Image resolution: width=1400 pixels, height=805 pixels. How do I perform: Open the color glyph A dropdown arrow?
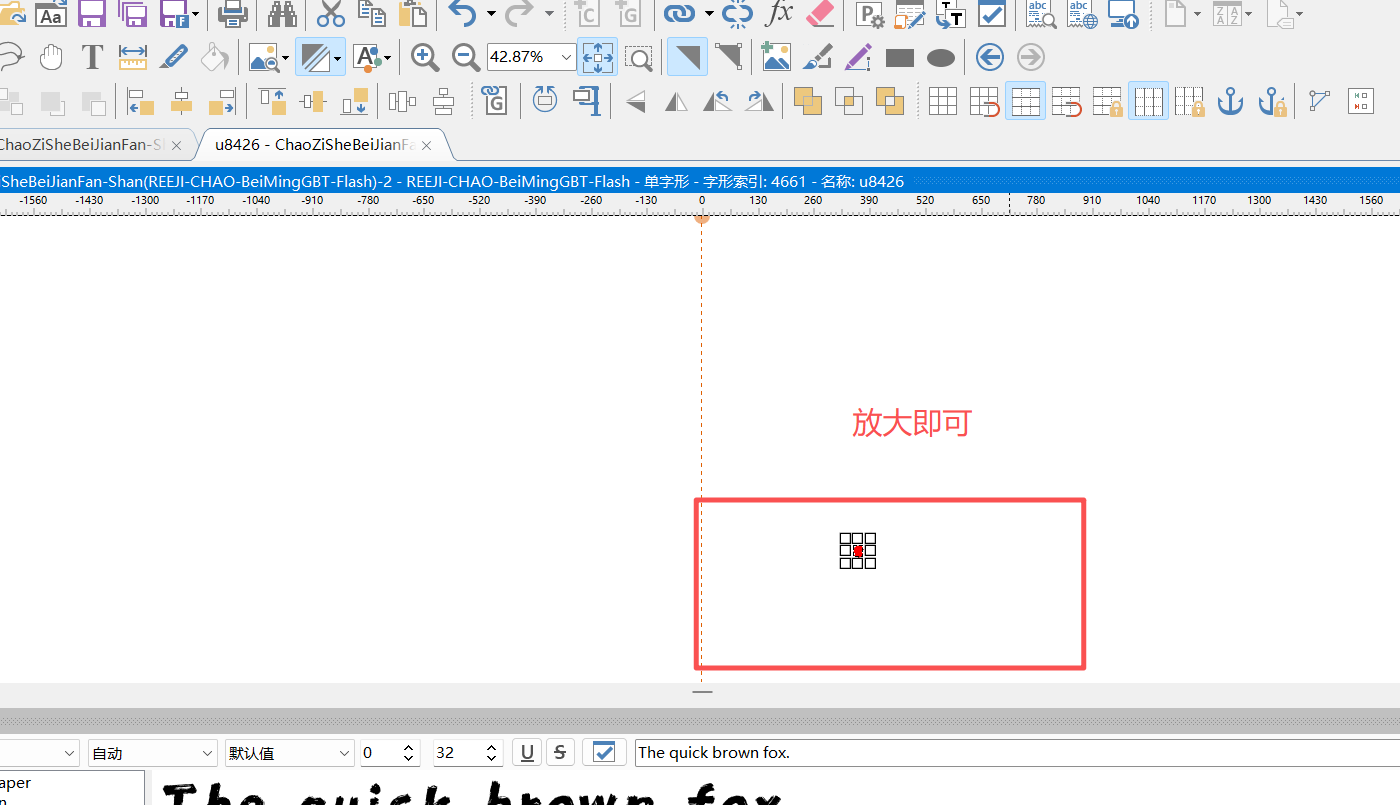click(x=388, y=58)
